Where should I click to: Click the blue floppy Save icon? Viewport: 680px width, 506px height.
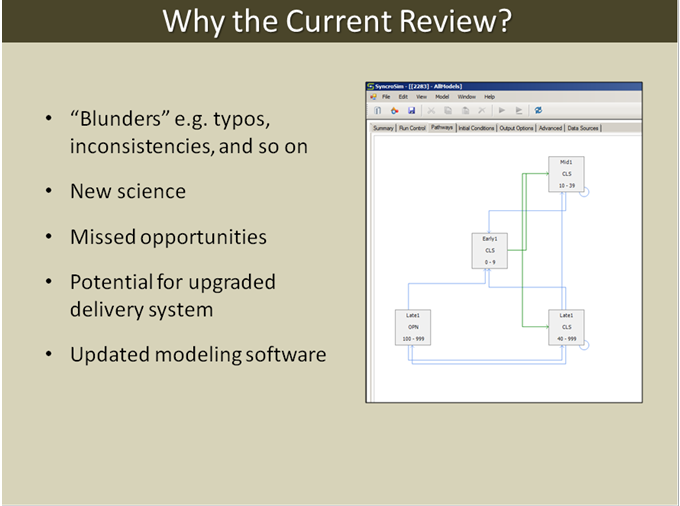pyautogui.click(x=411, y=111)
